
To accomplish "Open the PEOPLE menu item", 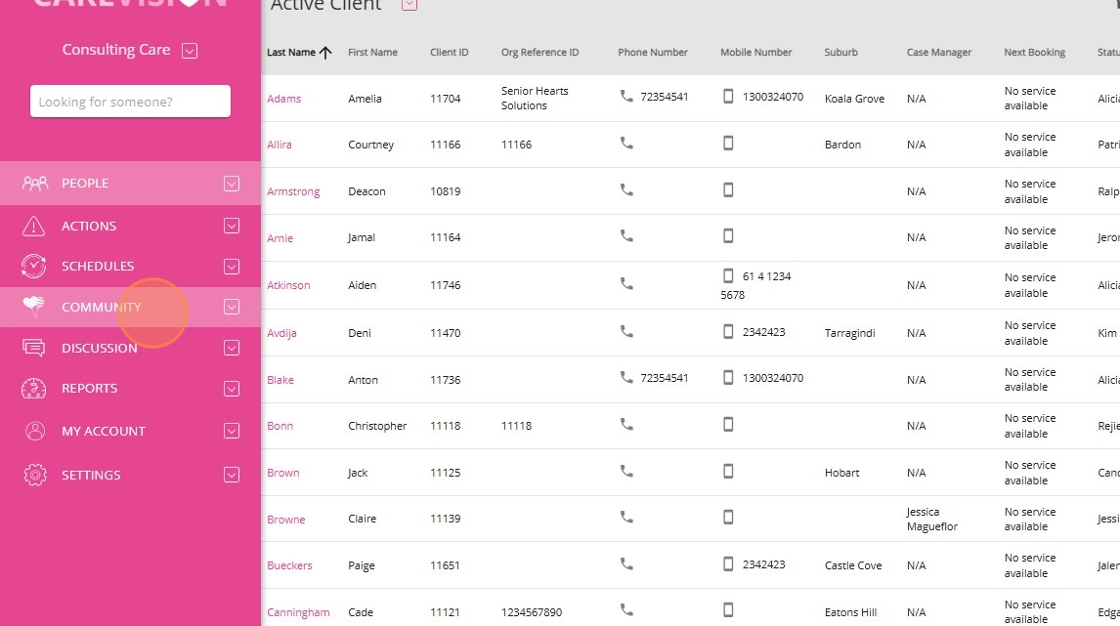I will [130, 184].
